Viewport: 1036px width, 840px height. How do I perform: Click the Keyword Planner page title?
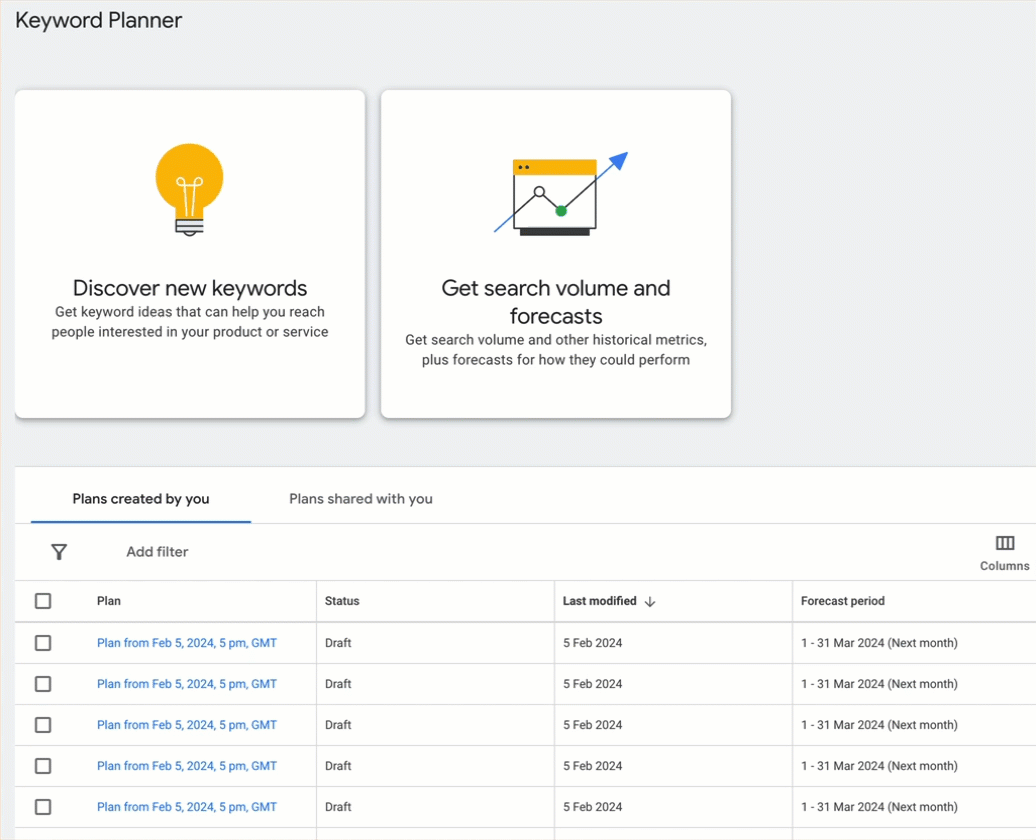click(97, 20)
